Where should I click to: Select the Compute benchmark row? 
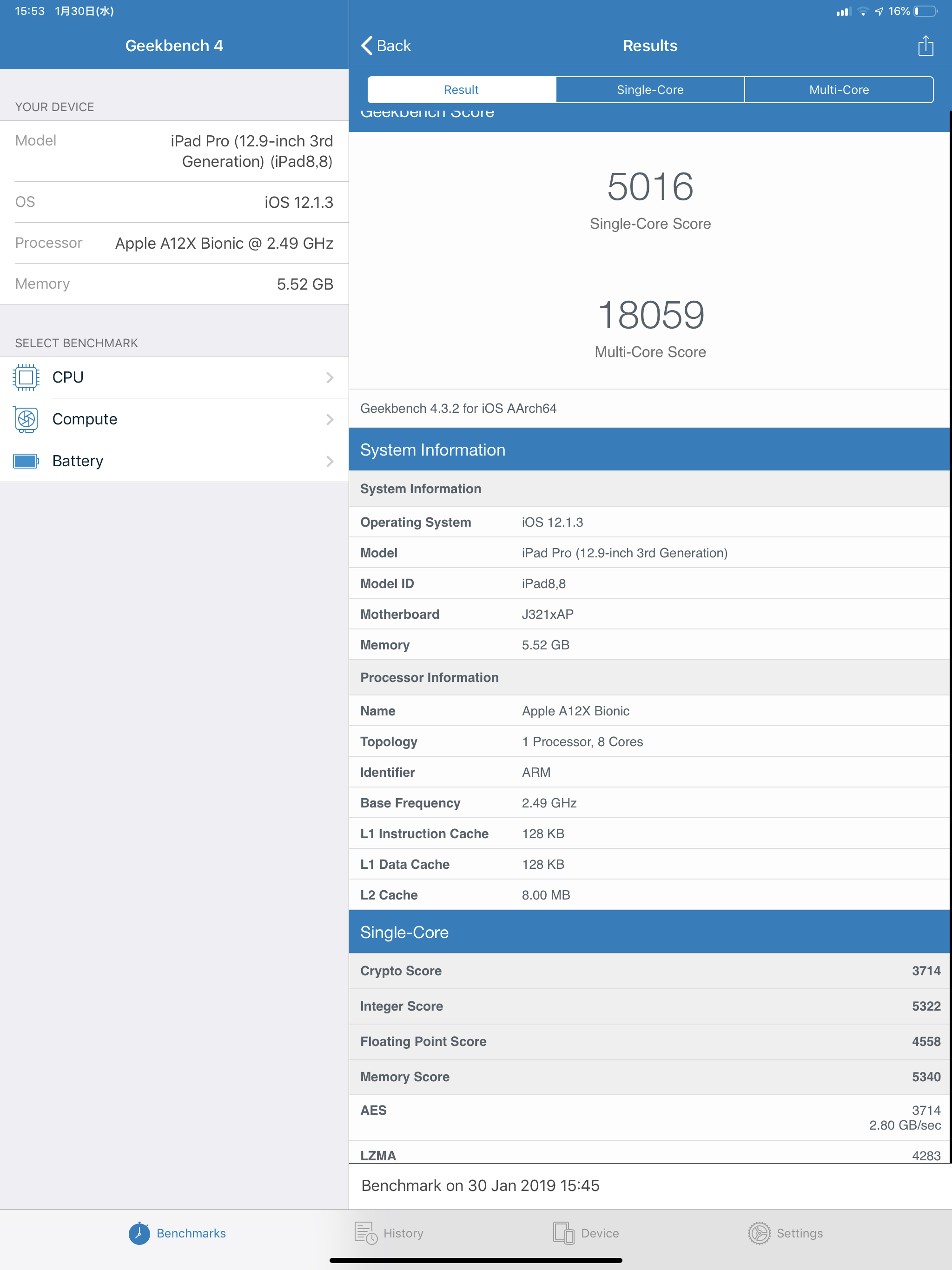coord(174,419)
